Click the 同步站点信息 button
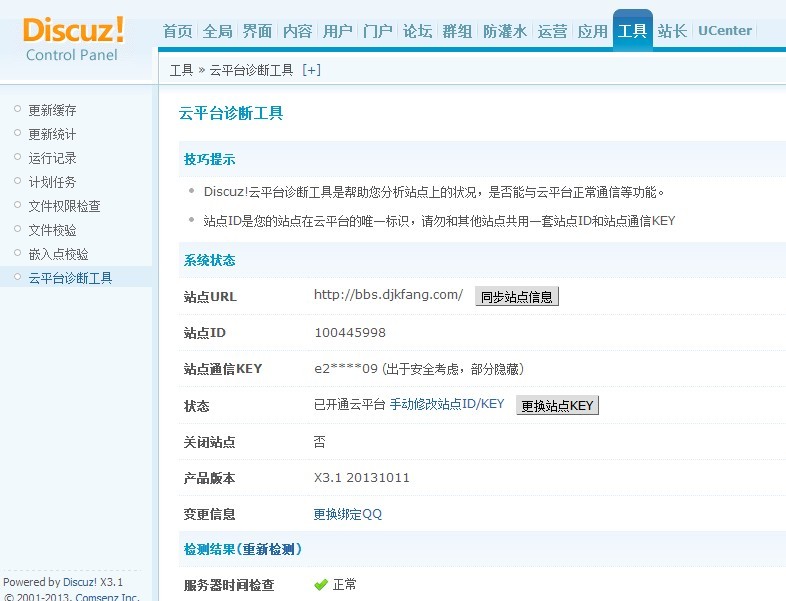The image size is (786, 601). [x=517, y=296]
